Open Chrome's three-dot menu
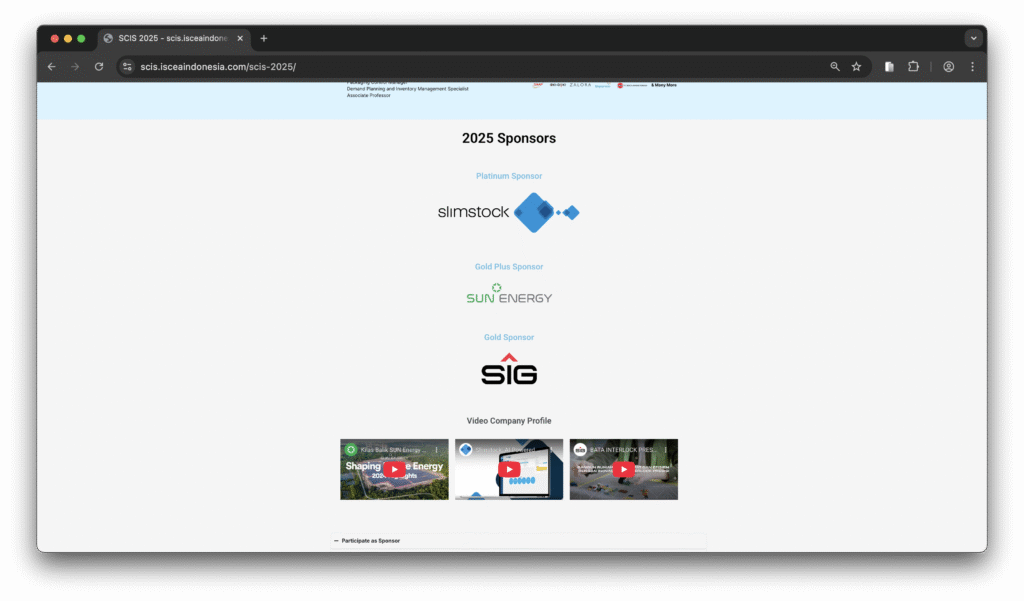This screenshot has height=601, width=1024. click(972, 67)
